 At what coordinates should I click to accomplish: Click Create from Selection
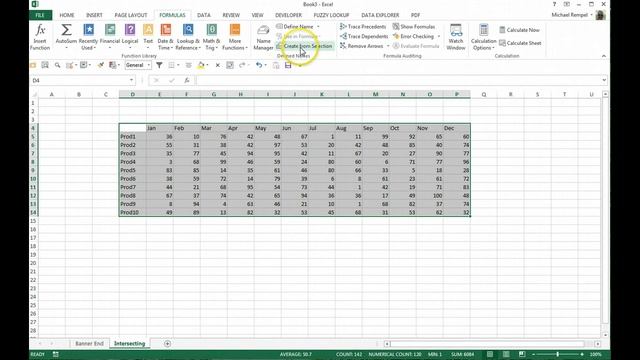(304, 46)
